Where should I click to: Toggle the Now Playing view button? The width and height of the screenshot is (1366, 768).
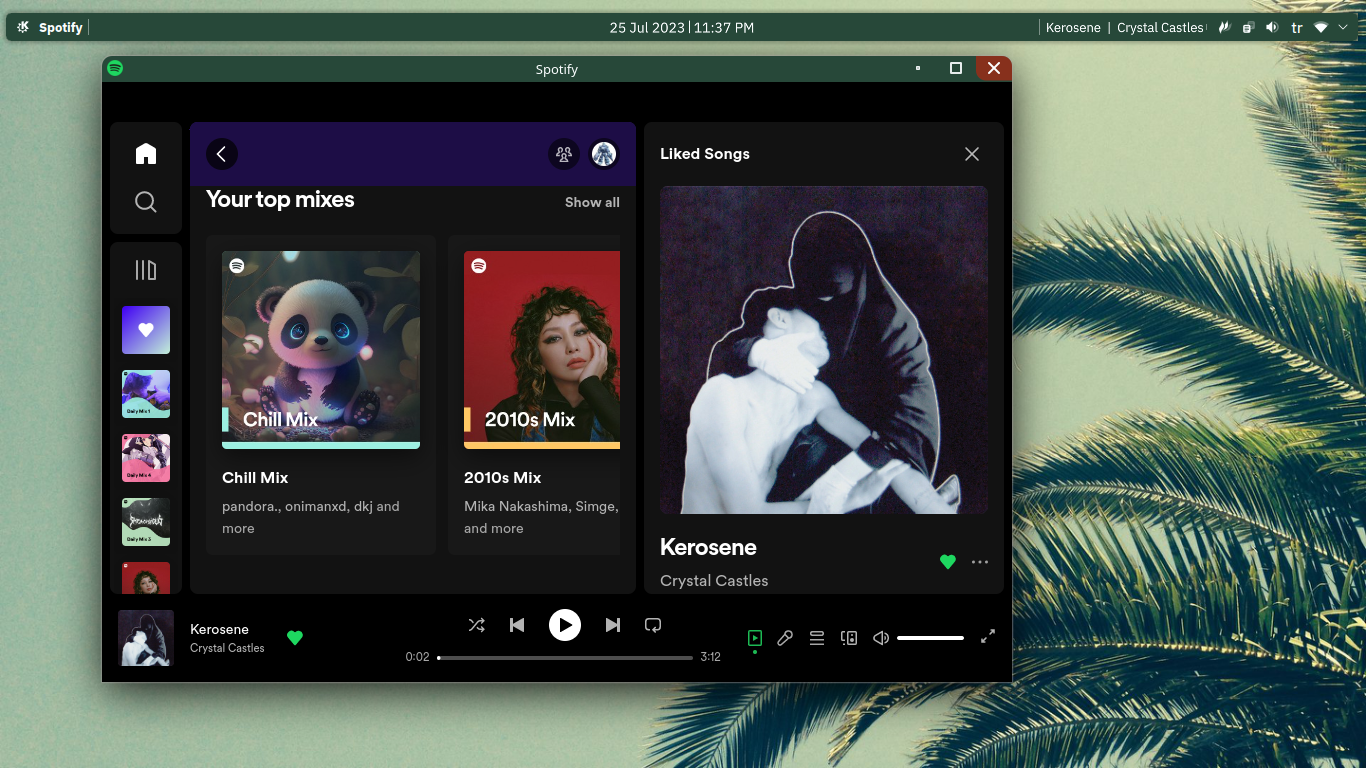click(x=755, y=638)
